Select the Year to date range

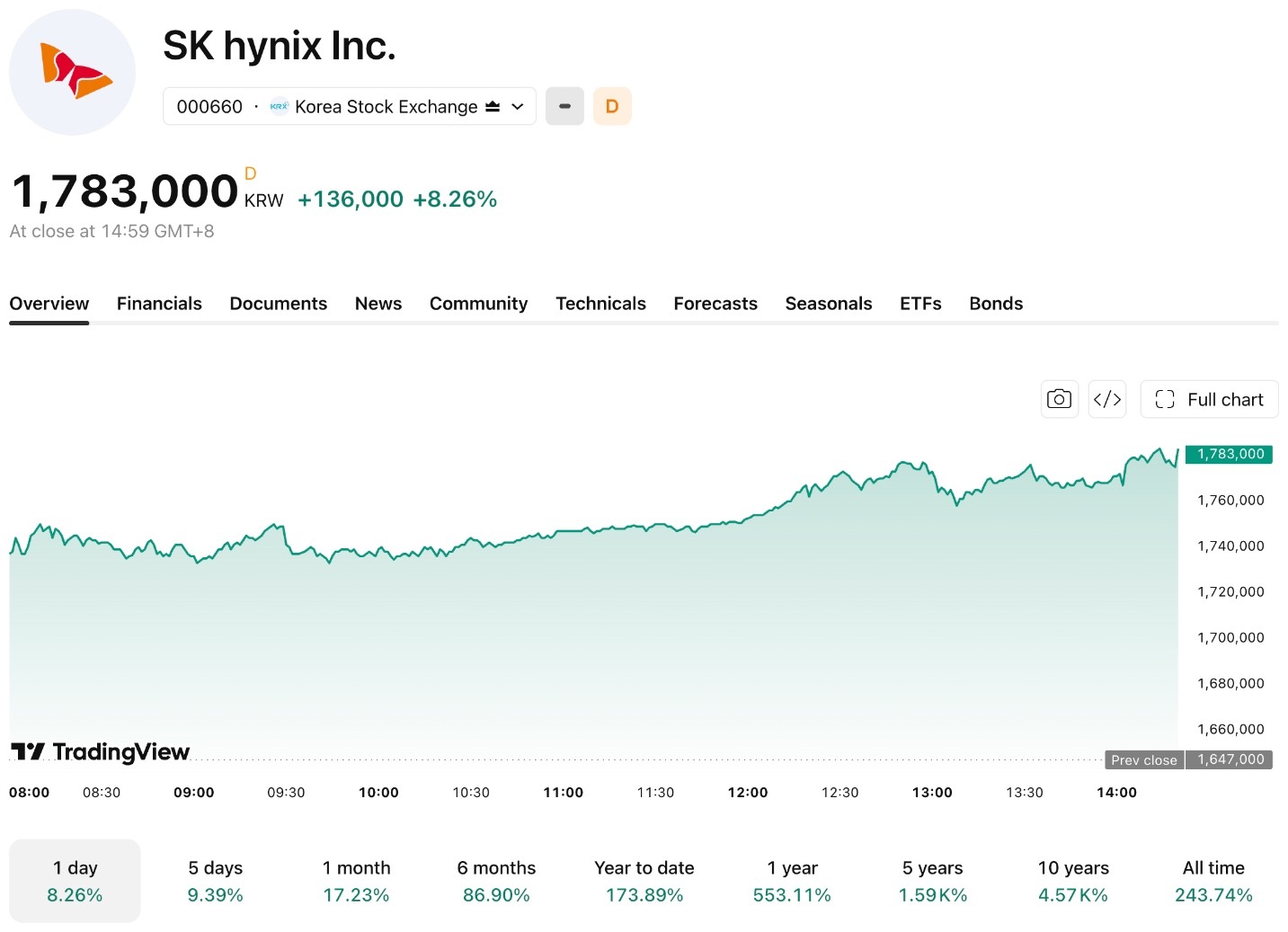(644, 881)
